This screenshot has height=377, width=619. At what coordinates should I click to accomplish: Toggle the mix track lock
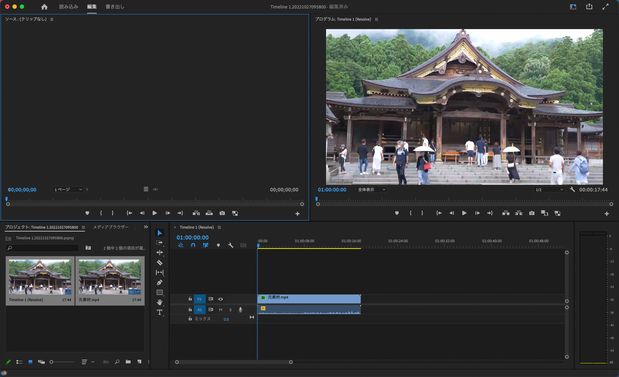[x=190, y=319]
